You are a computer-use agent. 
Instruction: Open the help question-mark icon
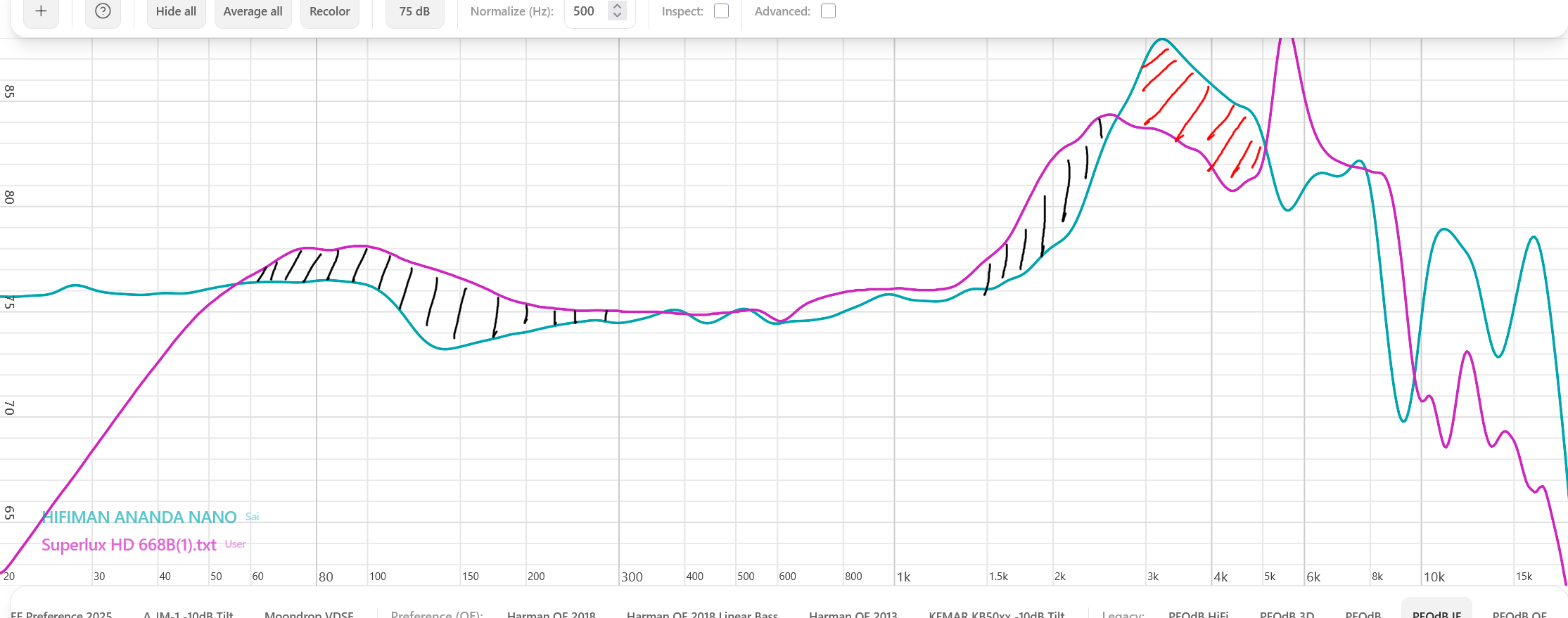click(103, 11)
